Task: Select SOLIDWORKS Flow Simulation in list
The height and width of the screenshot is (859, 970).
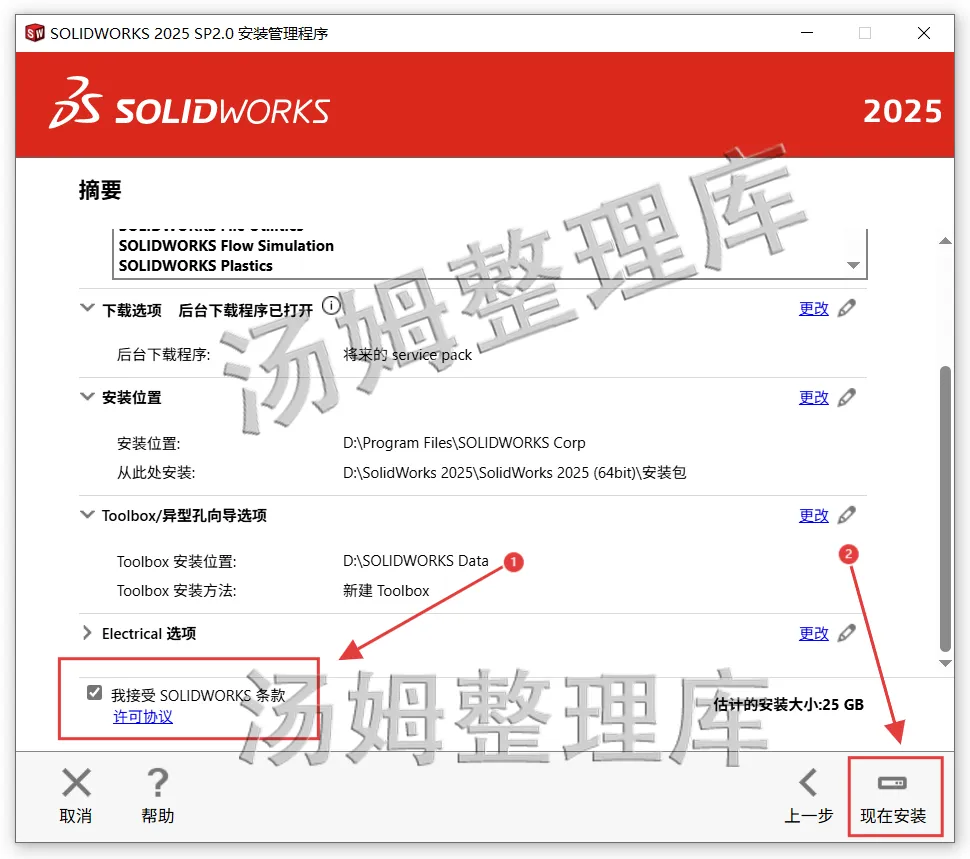Action: coord(226,246)
